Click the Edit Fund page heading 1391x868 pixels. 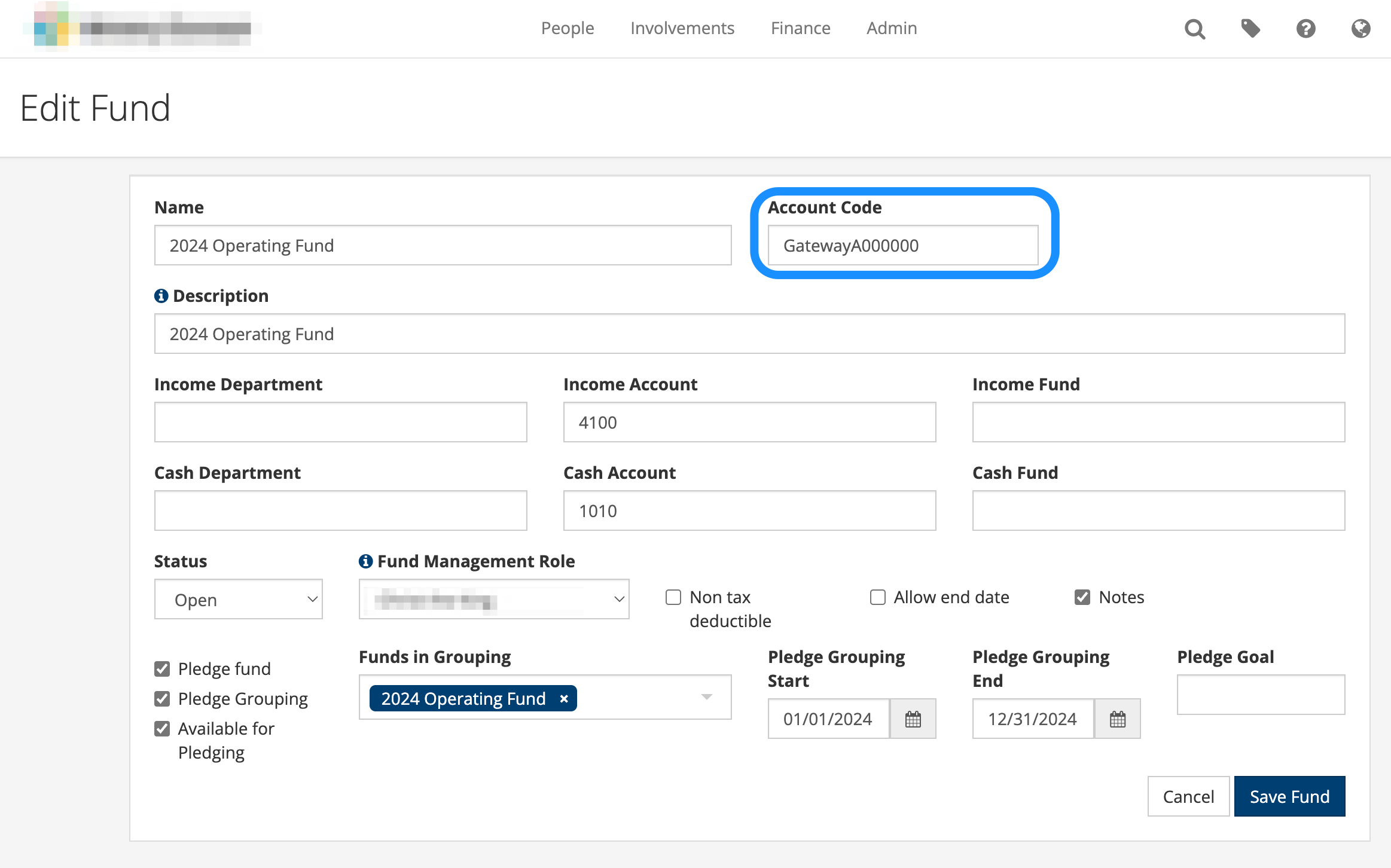coord(95,108)
